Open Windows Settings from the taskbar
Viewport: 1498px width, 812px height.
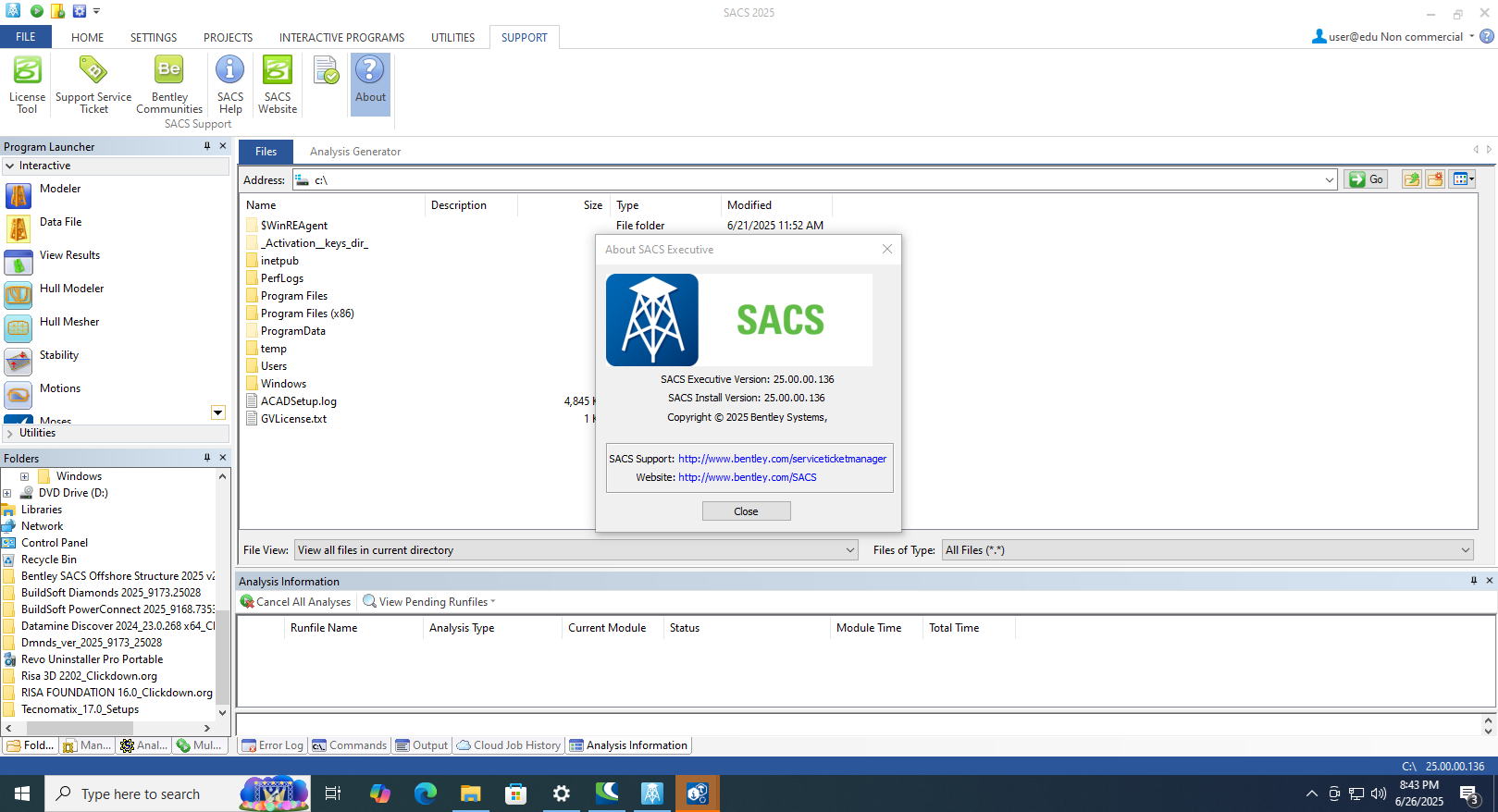pyautogui.click(x=561, y=794)
